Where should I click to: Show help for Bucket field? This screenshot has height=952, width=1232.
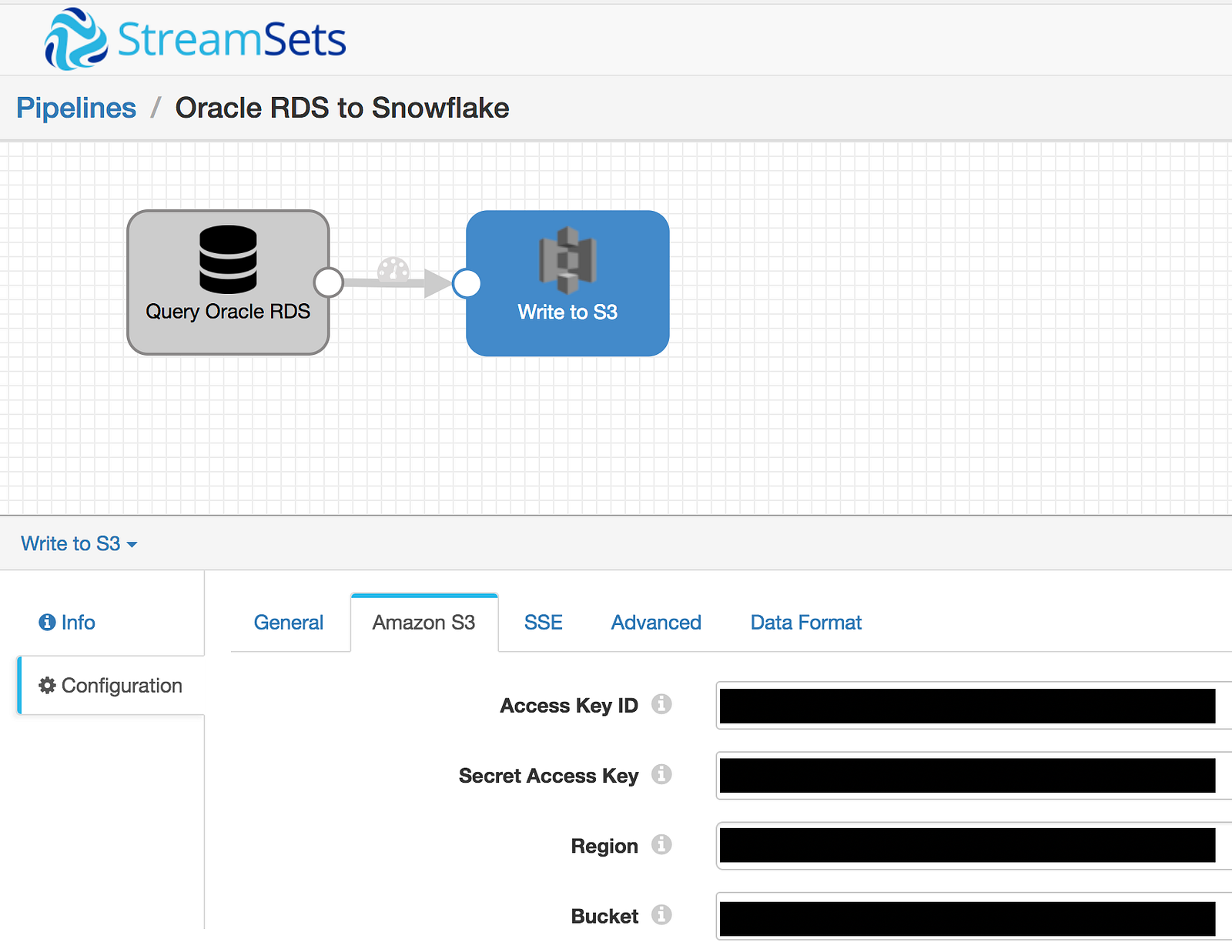coord(661,915)
